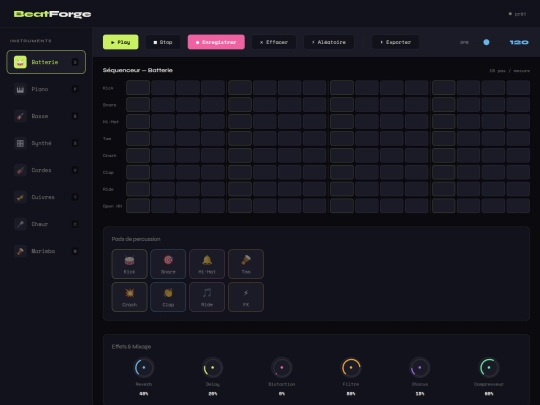540x405 pixels.
Task: Click the Filtre knob
Action: (351, 367)
